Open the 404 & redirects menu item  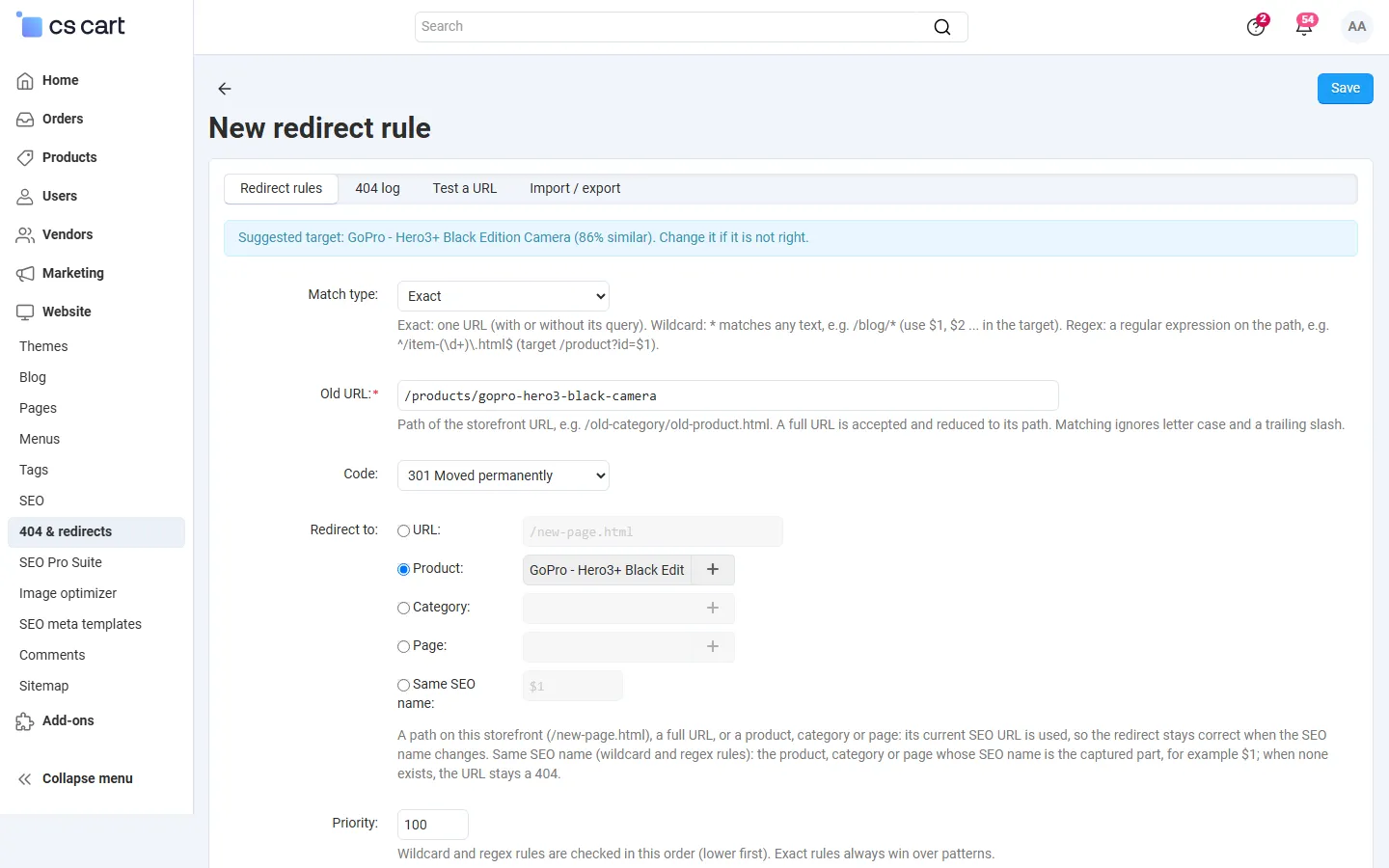click(x=96, y=532)
